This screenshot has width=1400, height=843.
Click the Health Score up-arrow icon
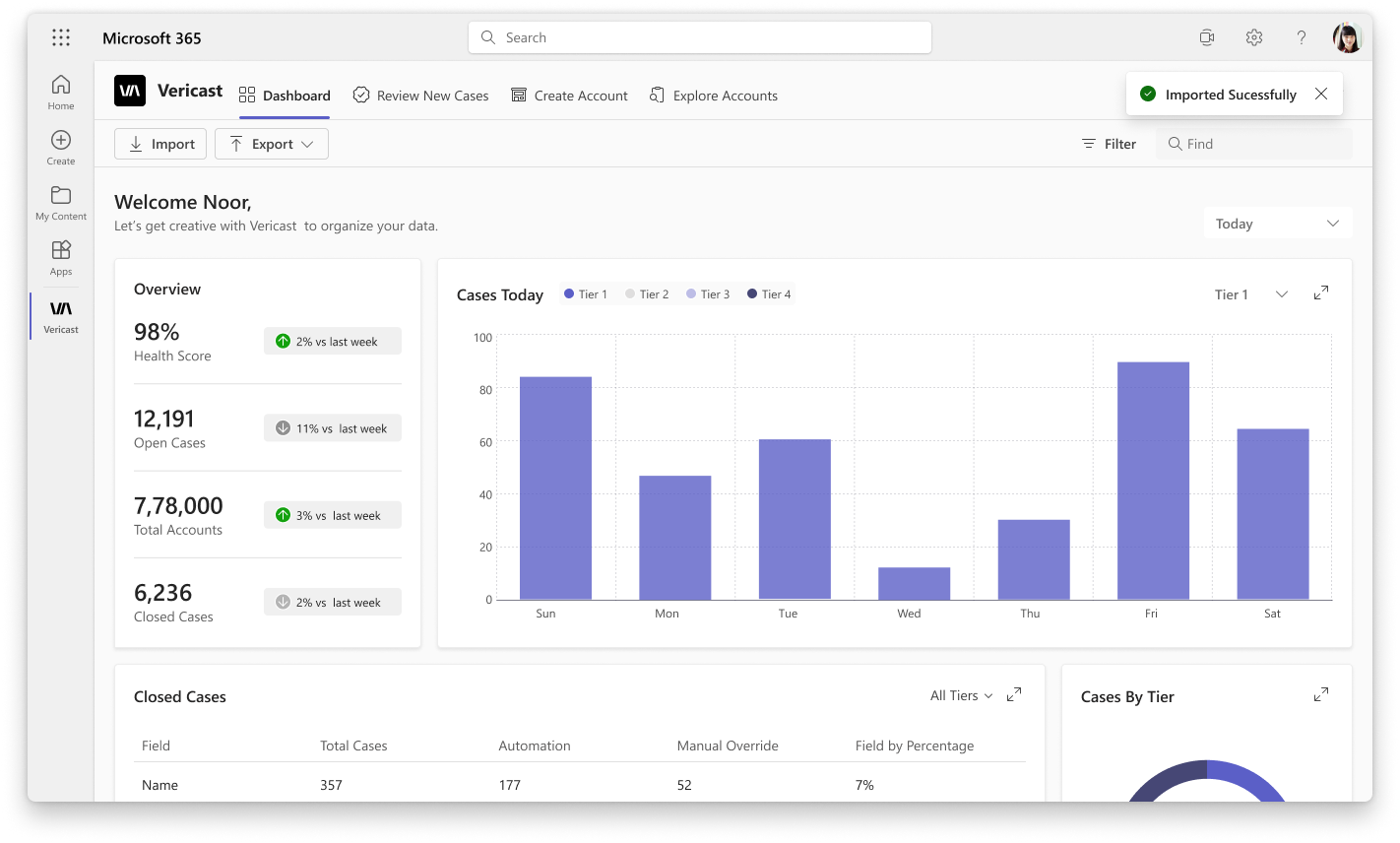(x=283, y=341)
